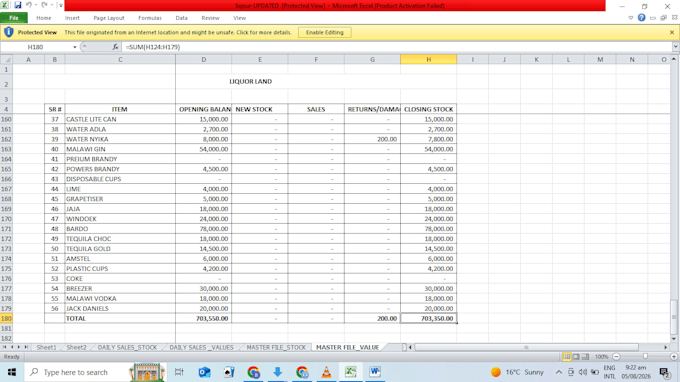The height and width of the screenshot is (382, 680).
Task: Click the Enable Editing button
Action: click(324, 33)
